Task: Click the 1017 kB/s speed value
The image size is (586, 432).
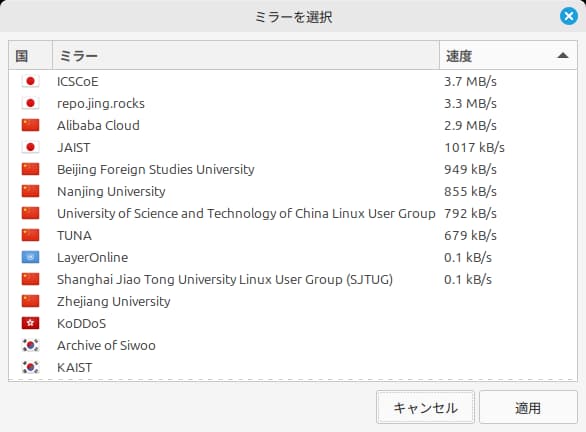Action: 475,148
